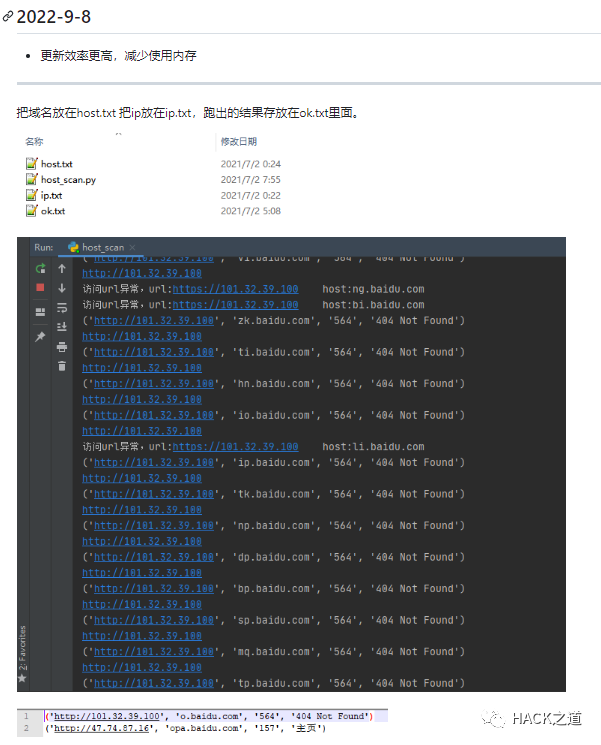The image size is (601, 745).
Task: Click the host_scan.py file icon
Action: point(31,179)
